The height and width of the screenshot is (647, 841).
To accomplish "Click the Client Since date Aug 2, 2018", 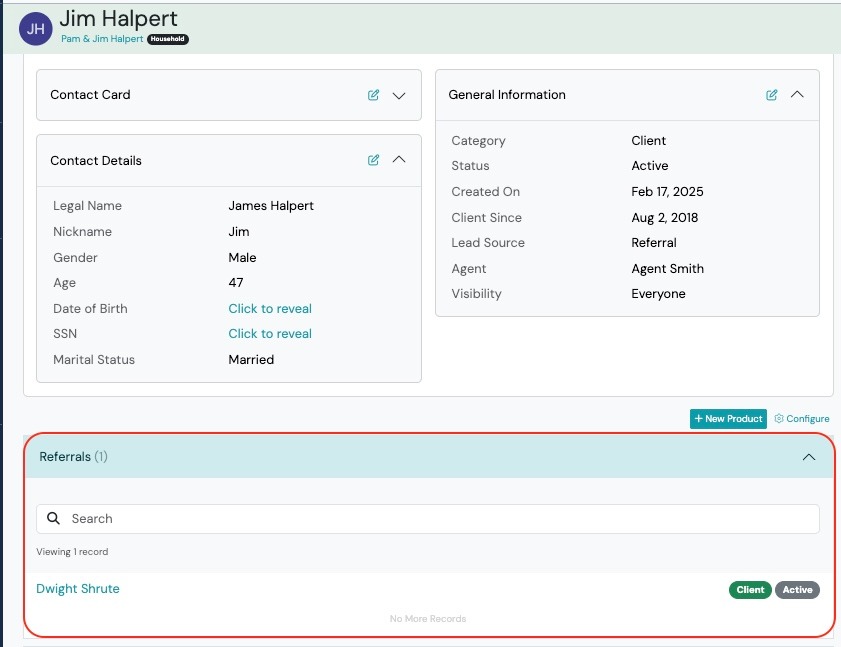I will pyautogui.click(x=665, y=217).
